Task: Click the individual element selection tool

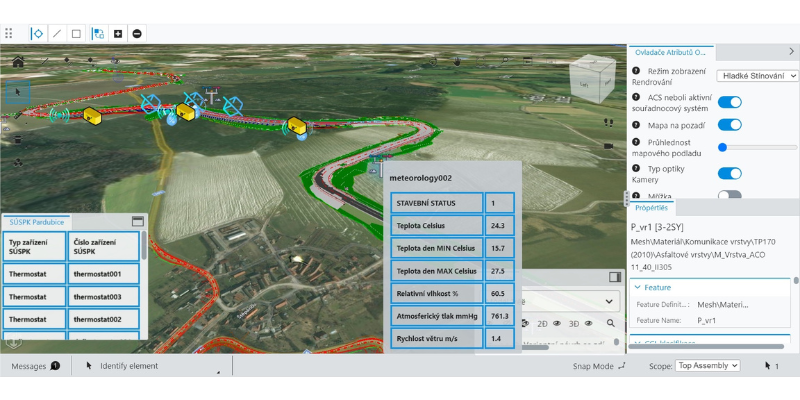Action: click(x=37, y=33)
